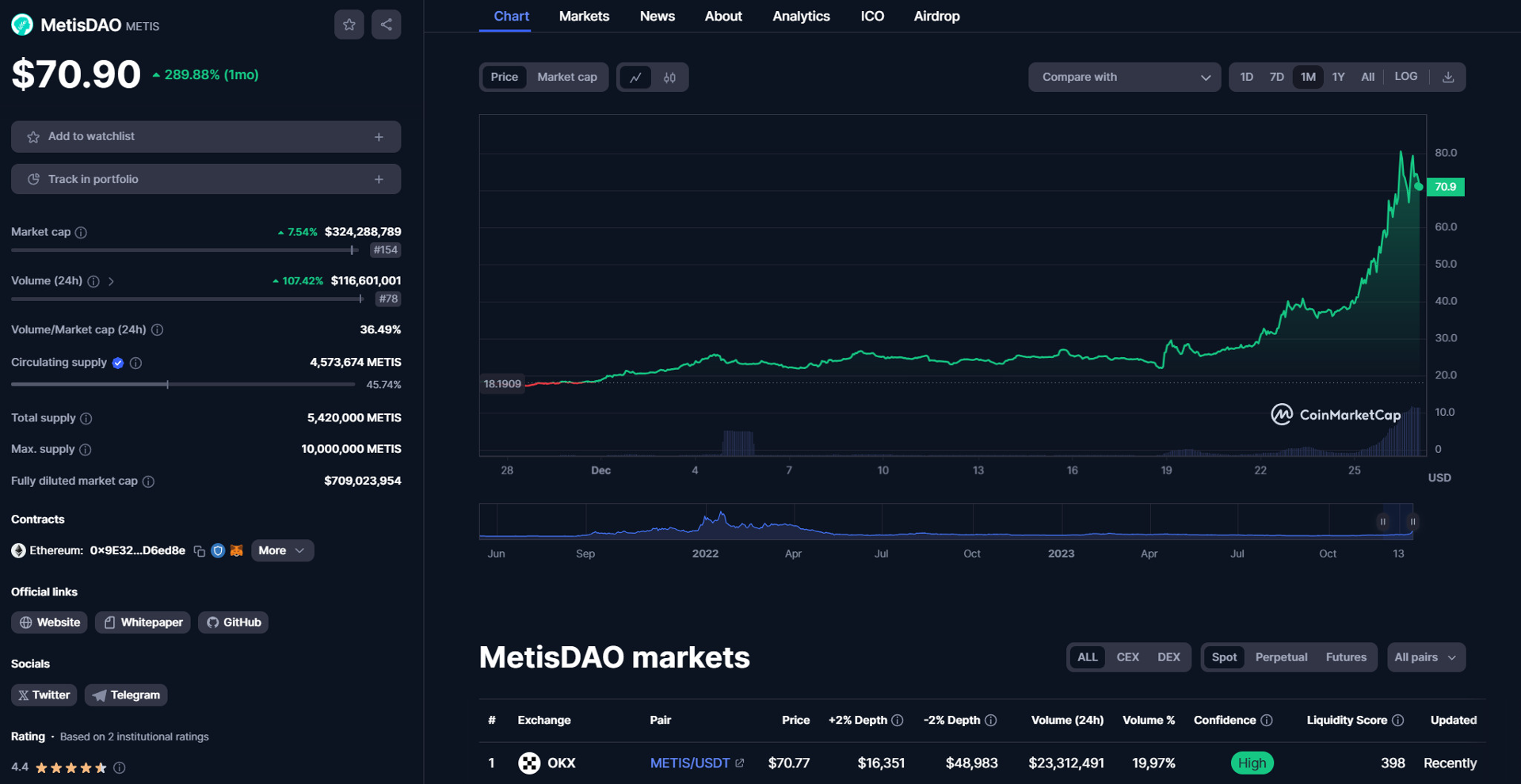Click plus on Add to watchlist
1521x784 pixels.
point(379,137)
